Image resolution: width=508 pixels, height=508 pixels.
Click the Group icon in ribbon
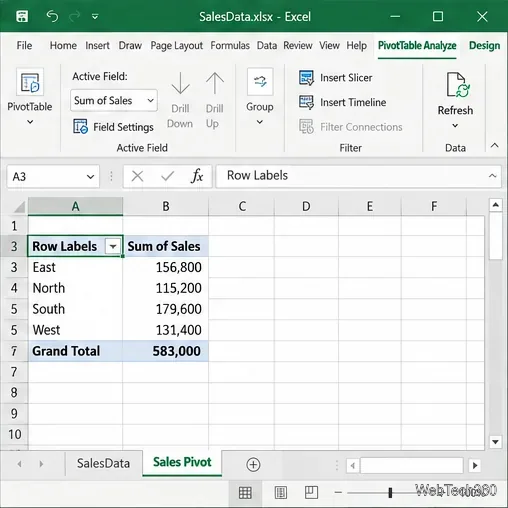click(x=260, y=82)
